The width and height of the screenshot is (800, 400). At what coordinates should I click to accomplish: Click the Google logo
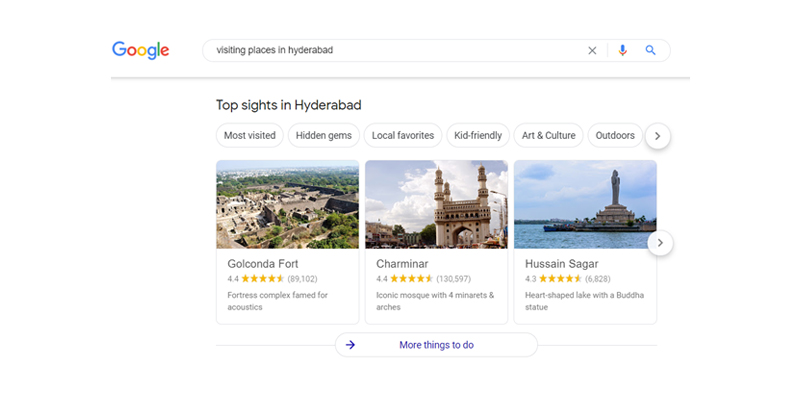pos(140,51)
